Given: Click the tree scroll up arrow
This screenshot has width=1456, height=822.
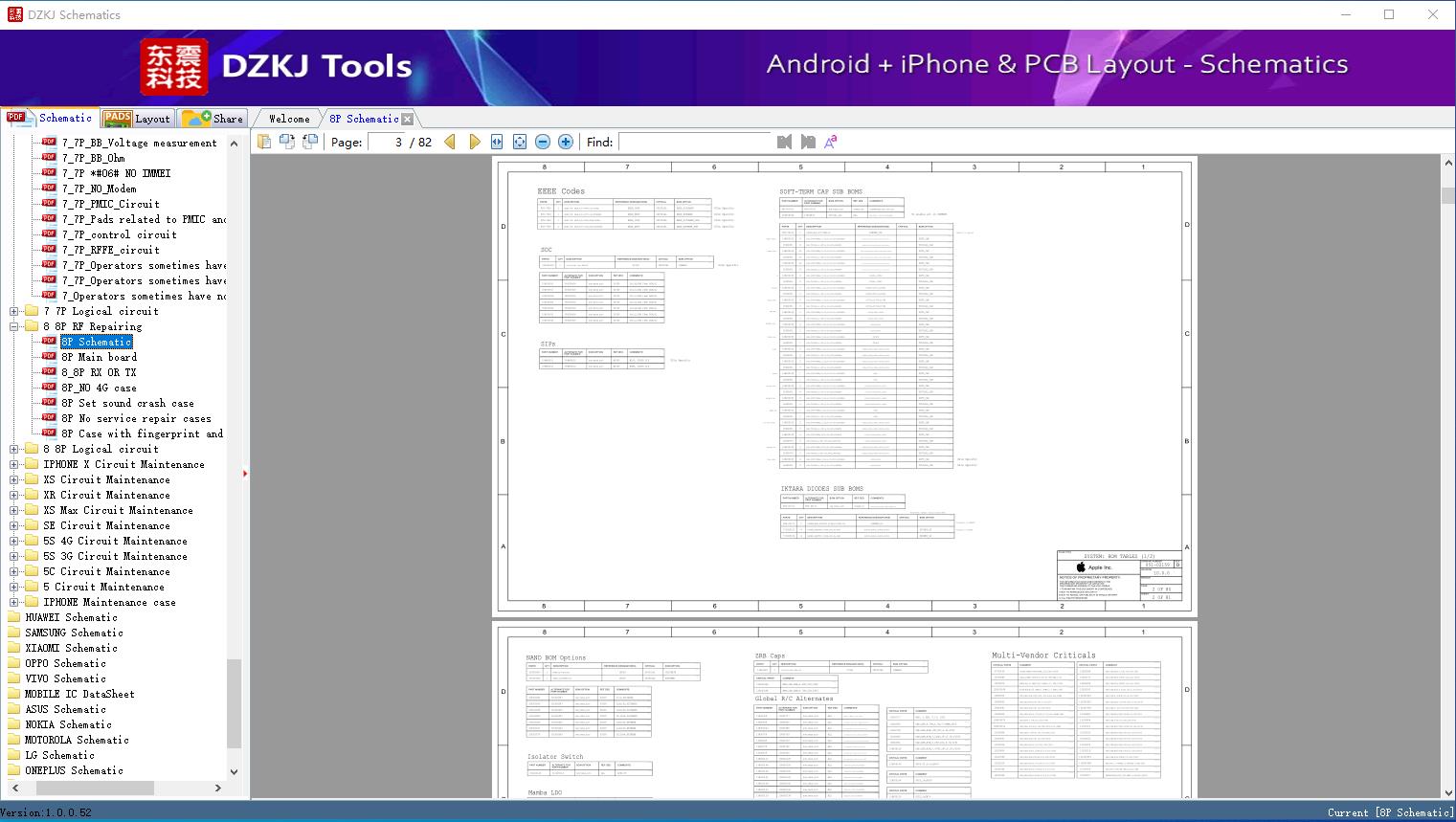Looking at the screenshot, I should tap(234, 143).
